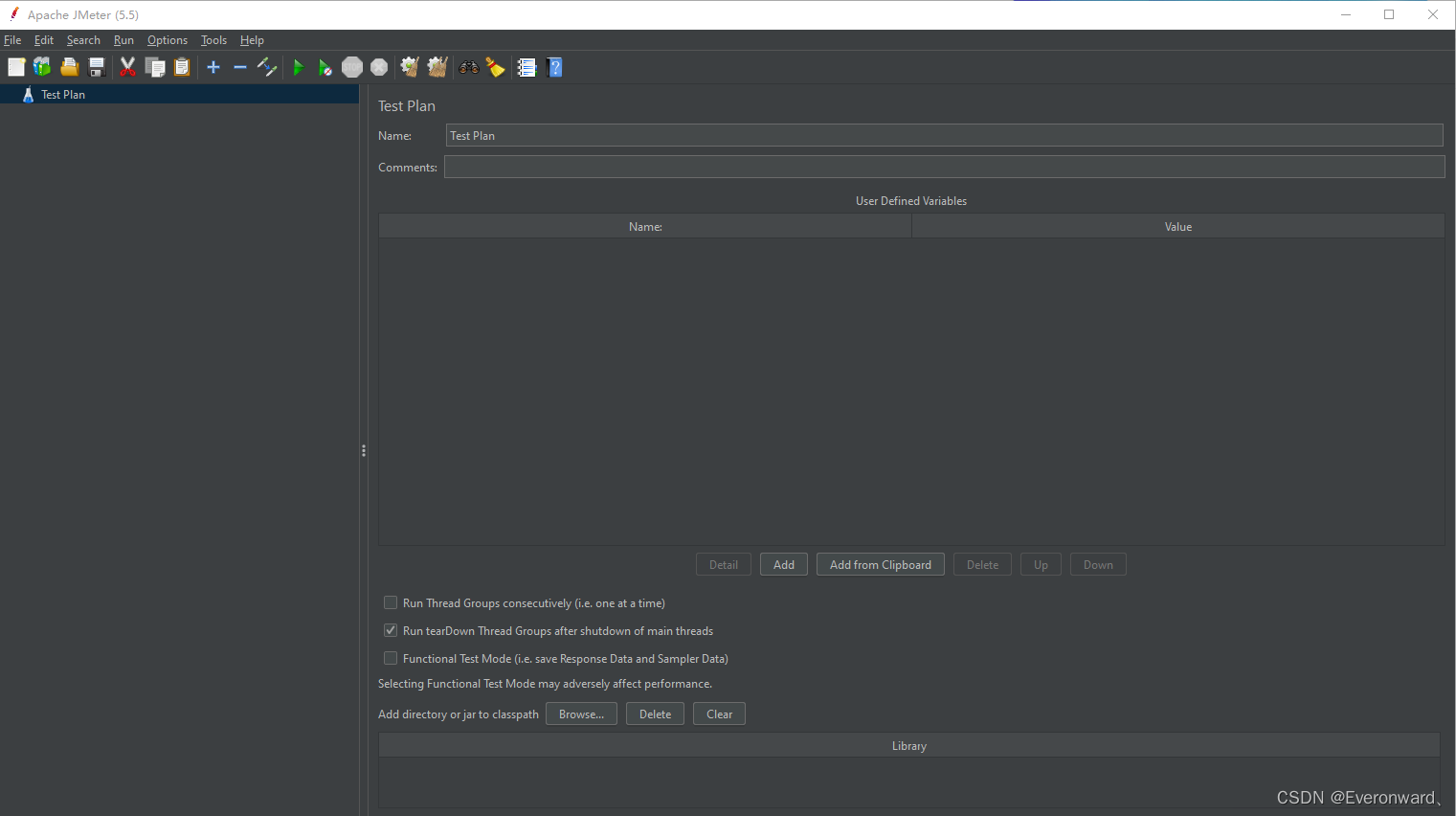Open the Function Helper dialog icon

(526, 67)
